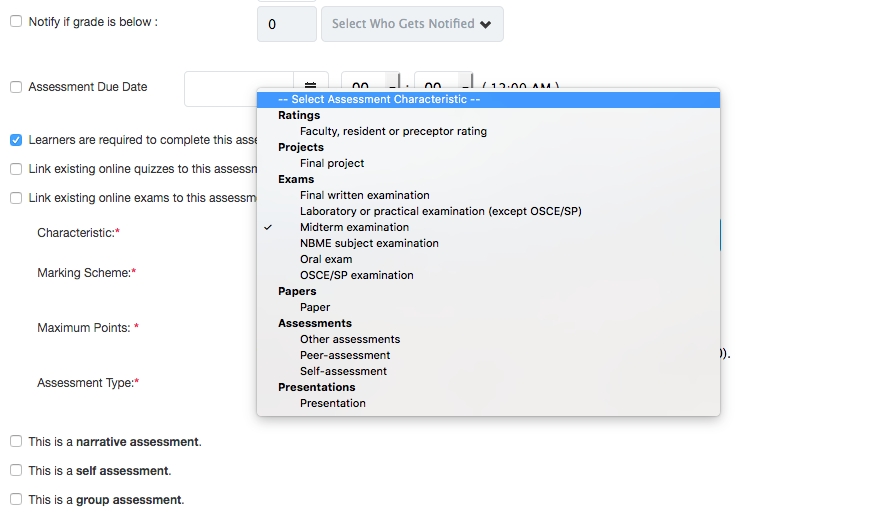Pick 'Final project' from the list
The height and width of the screenshot is (529, 871).
click(x=332, y=163)
